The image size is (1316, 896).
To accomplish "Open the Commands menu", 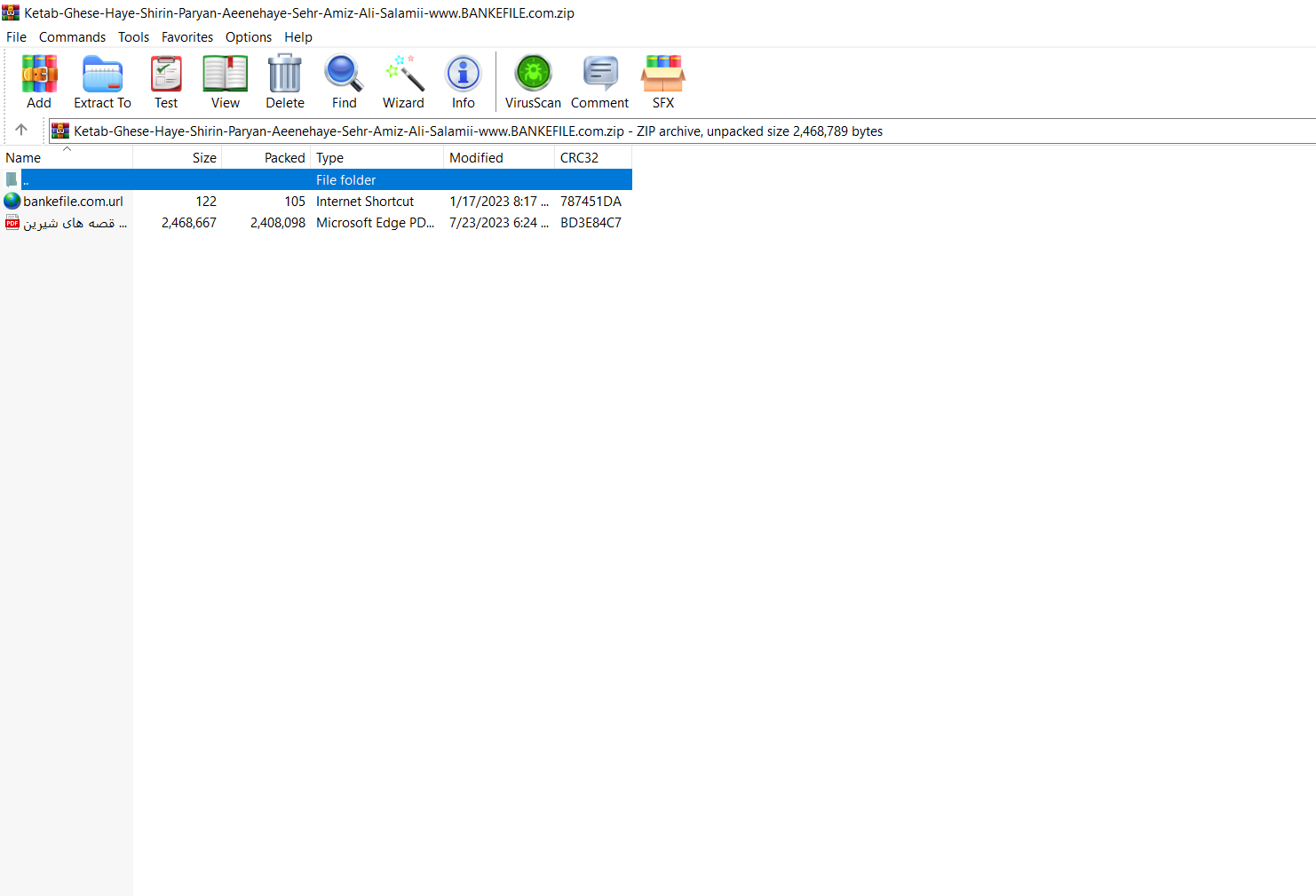I will click(x=72, y=37).
